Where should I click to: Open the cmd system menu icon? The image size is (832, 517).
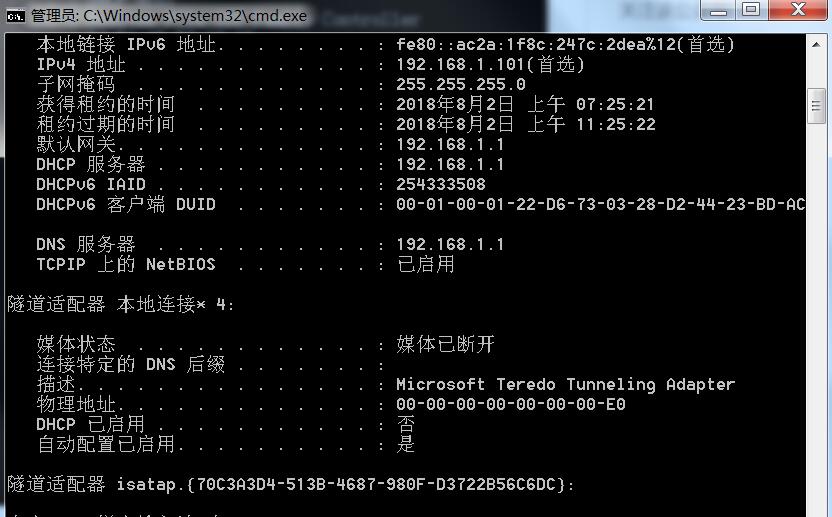[x=15, y=16]
